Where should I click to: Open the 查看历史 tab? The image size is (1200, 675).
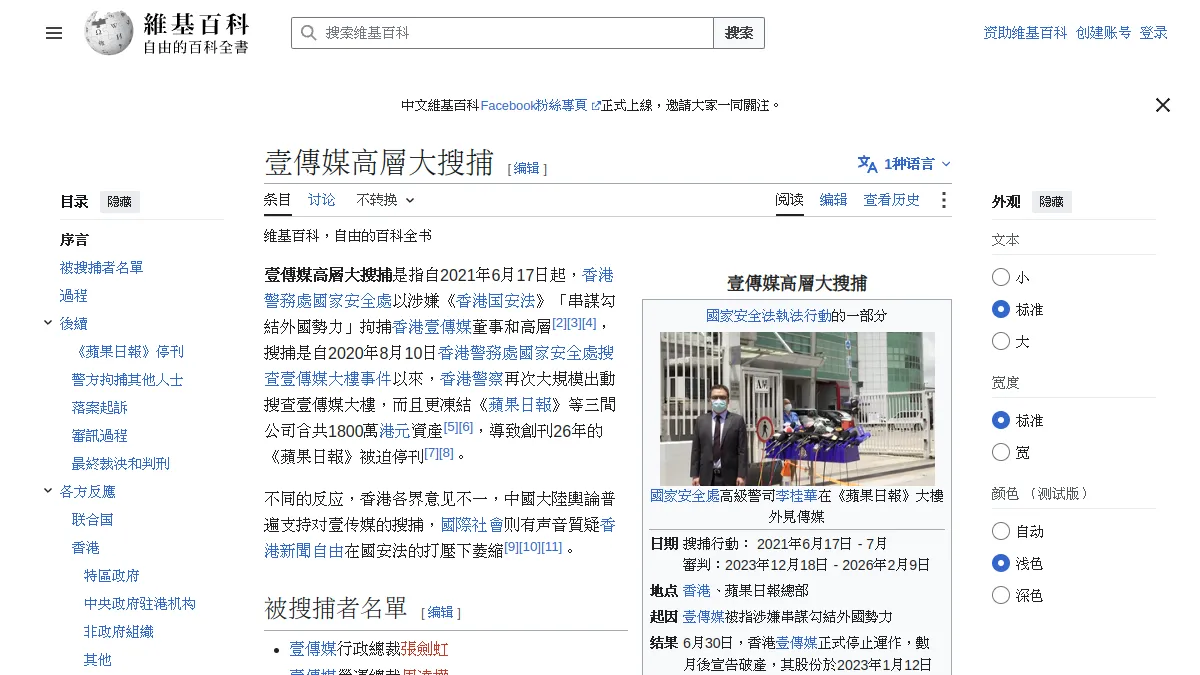point(892,200)
